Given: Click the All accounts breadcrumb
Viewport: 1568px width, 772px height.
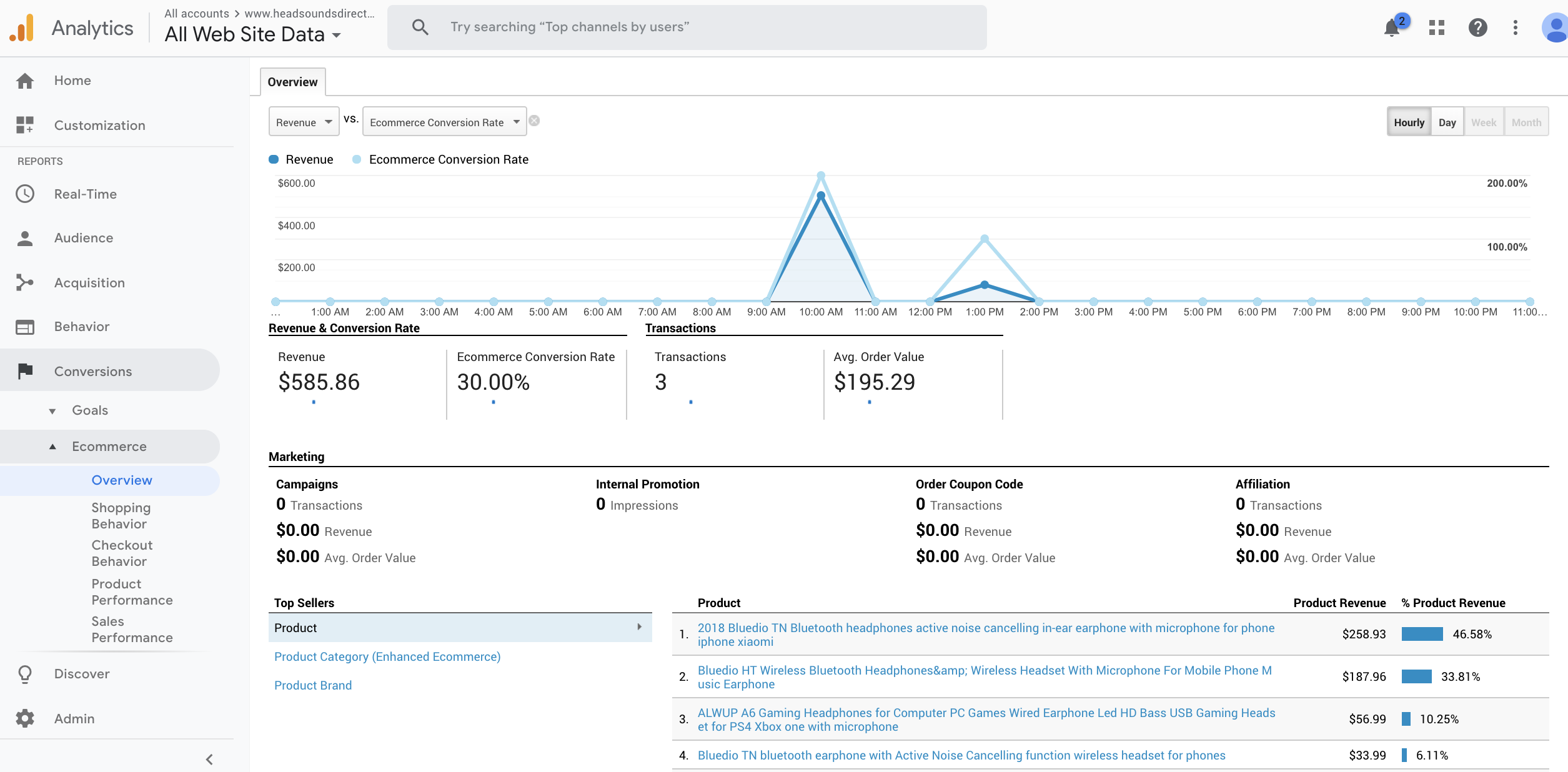Looking at the screenshot, I should [197, 13].
